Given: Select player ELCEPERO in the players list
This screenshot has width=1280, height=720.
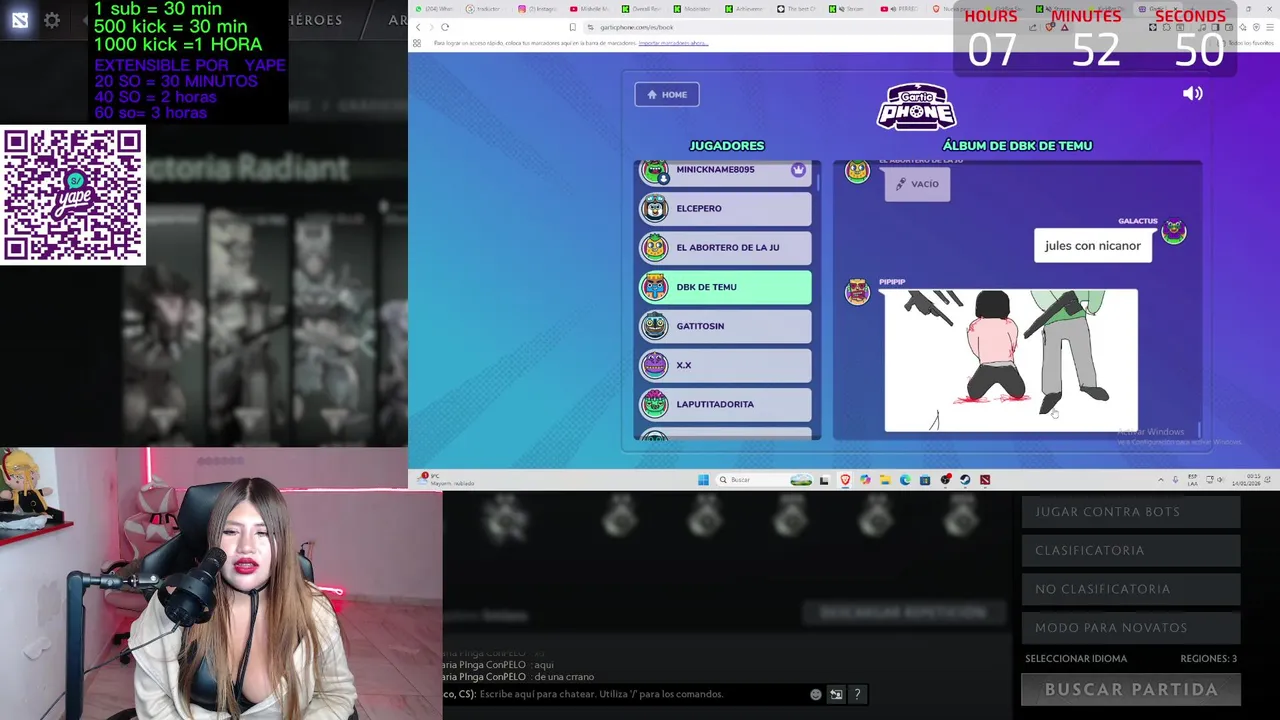Looking at the screenshot, I should 725,208.
